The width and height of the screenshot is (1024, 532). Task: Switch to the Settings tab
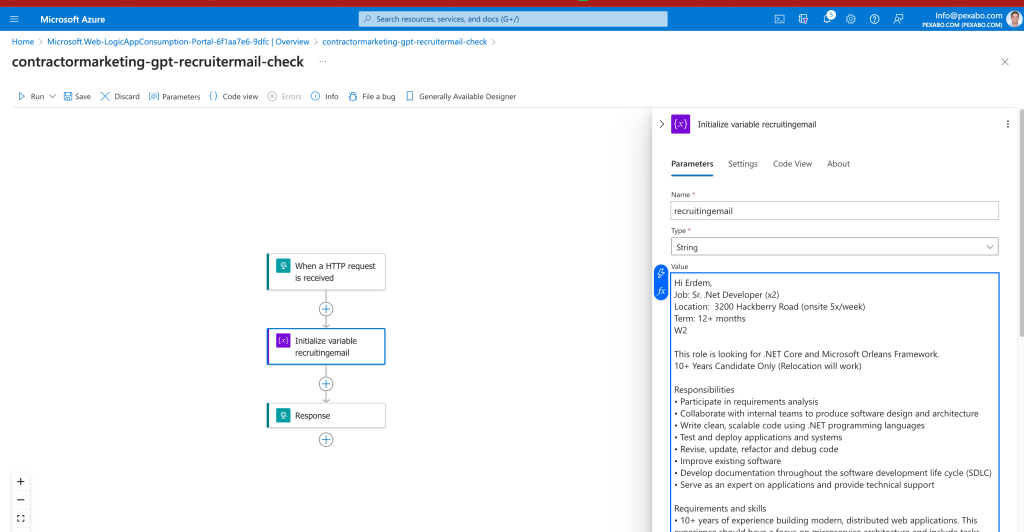(x=743, y=164)
